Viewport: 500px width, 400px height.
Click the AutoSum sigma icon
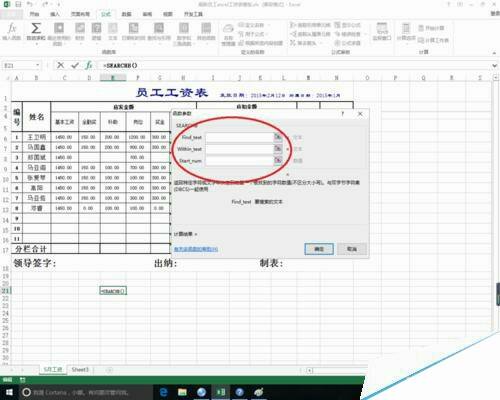click(x=36, y=29)
